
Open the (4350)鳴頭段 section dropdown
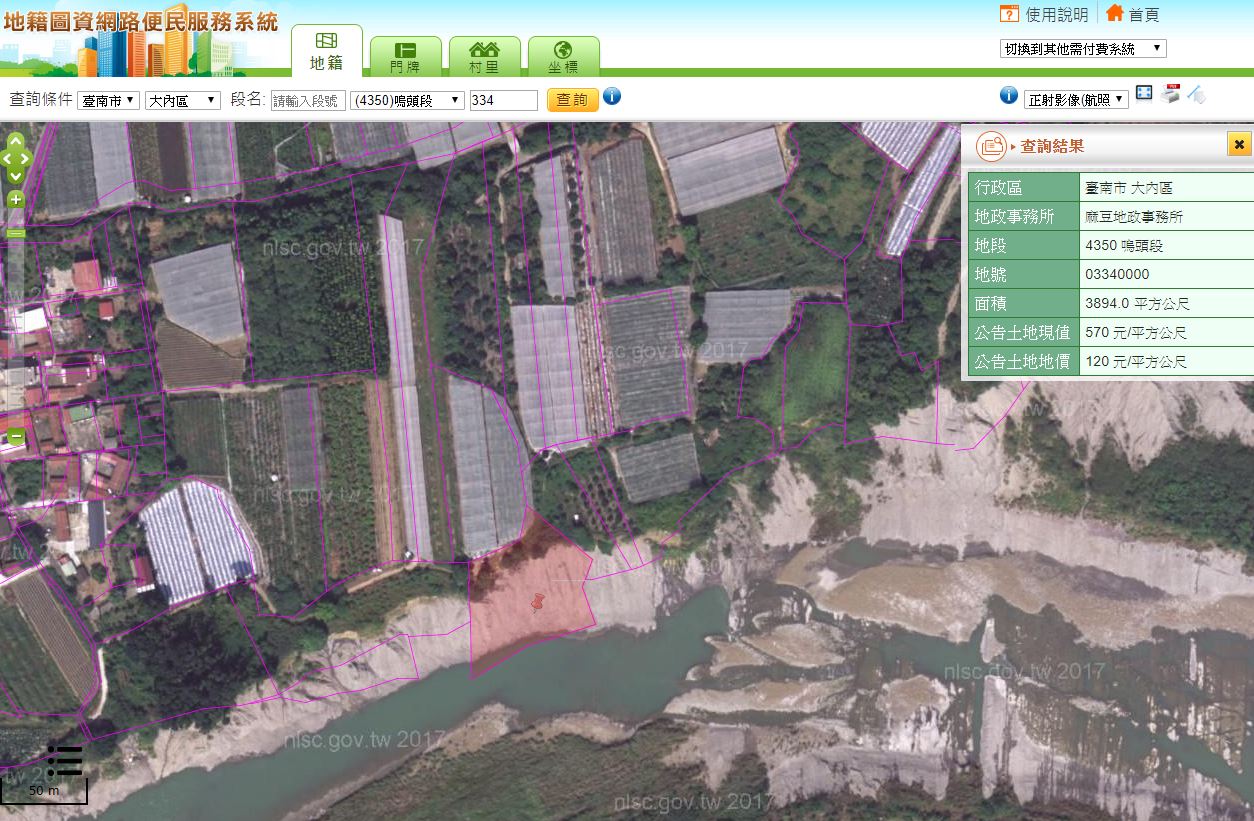[408, 100]
